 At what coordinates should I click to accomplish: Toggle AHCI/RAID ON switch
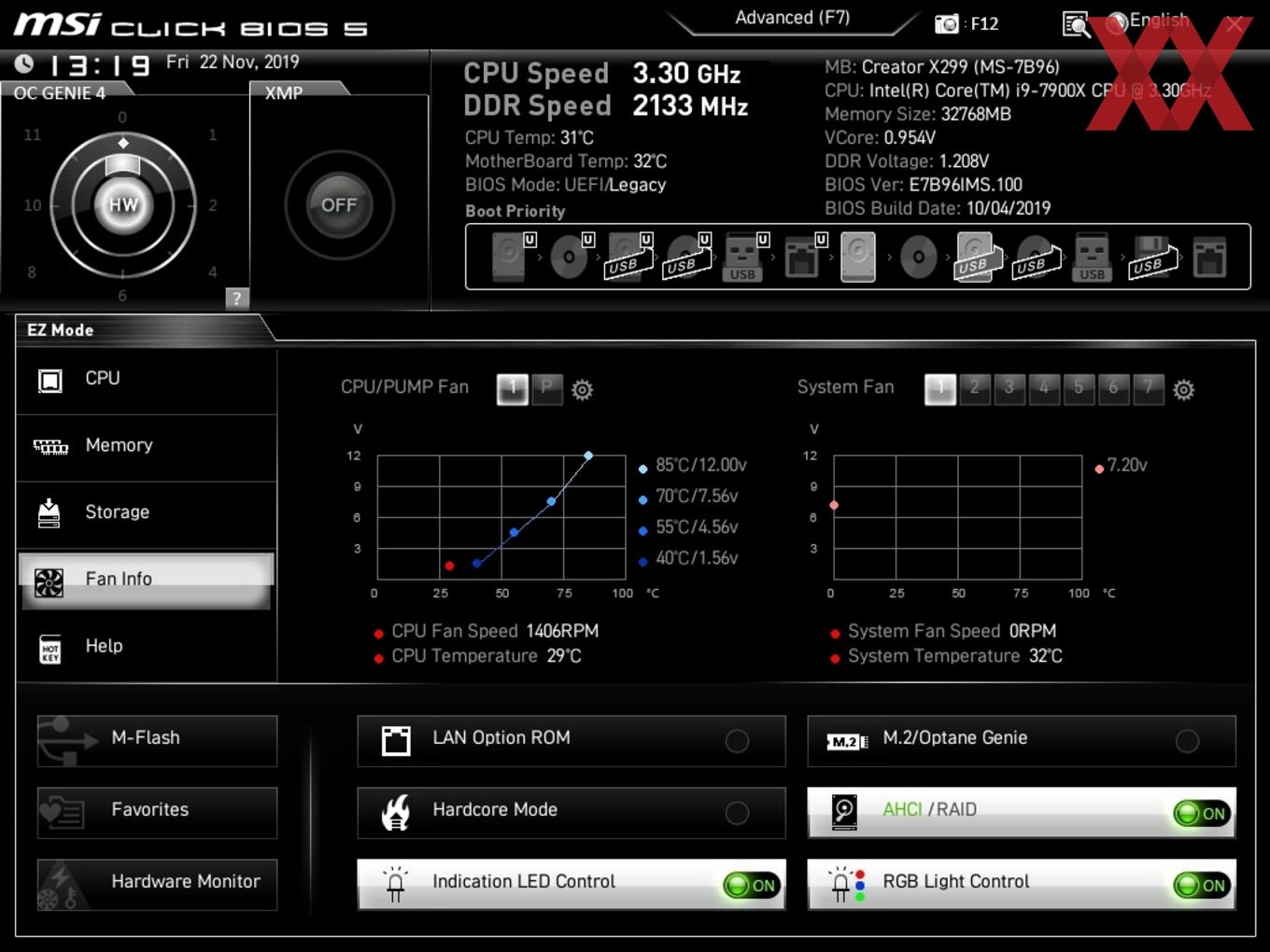[x=1202, y=814]
